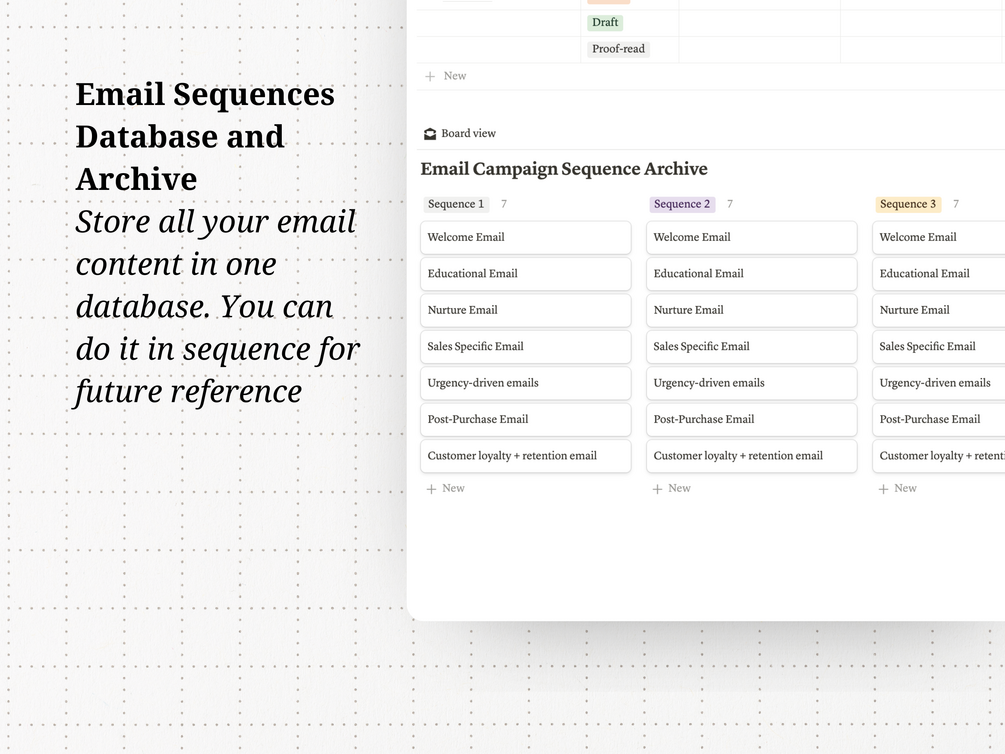Open Sales Specific Email card in Sequence 2

coord(752,347)
